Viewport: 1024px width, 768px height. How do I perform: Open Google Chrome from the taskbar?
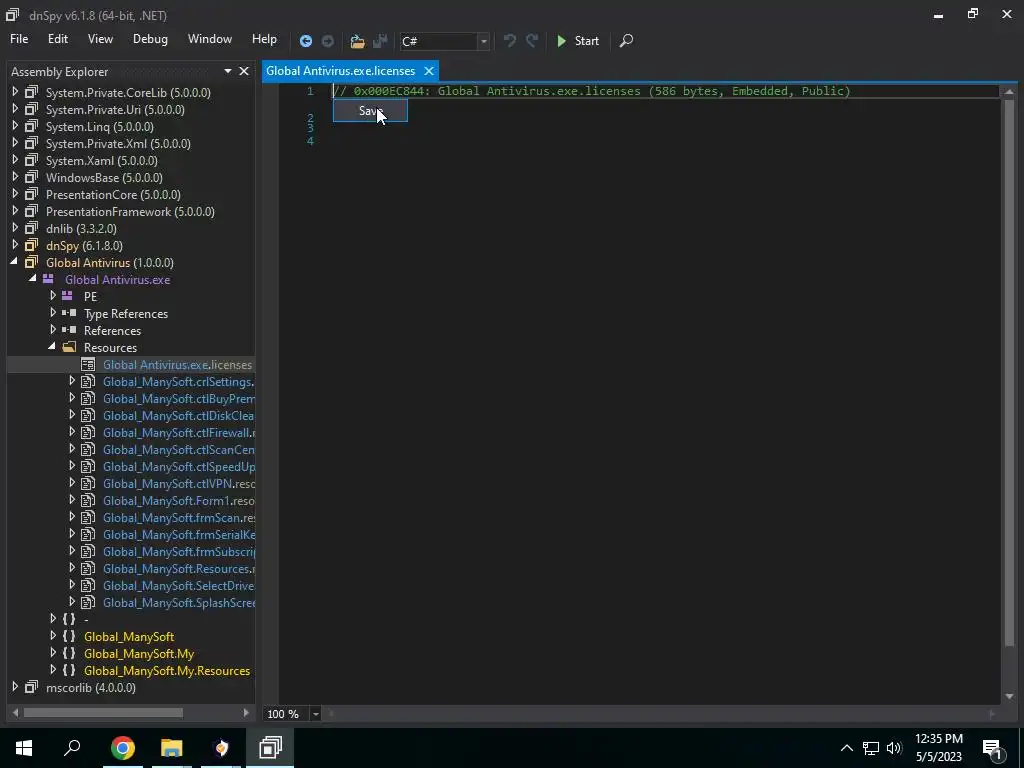(x=123, y=748)
